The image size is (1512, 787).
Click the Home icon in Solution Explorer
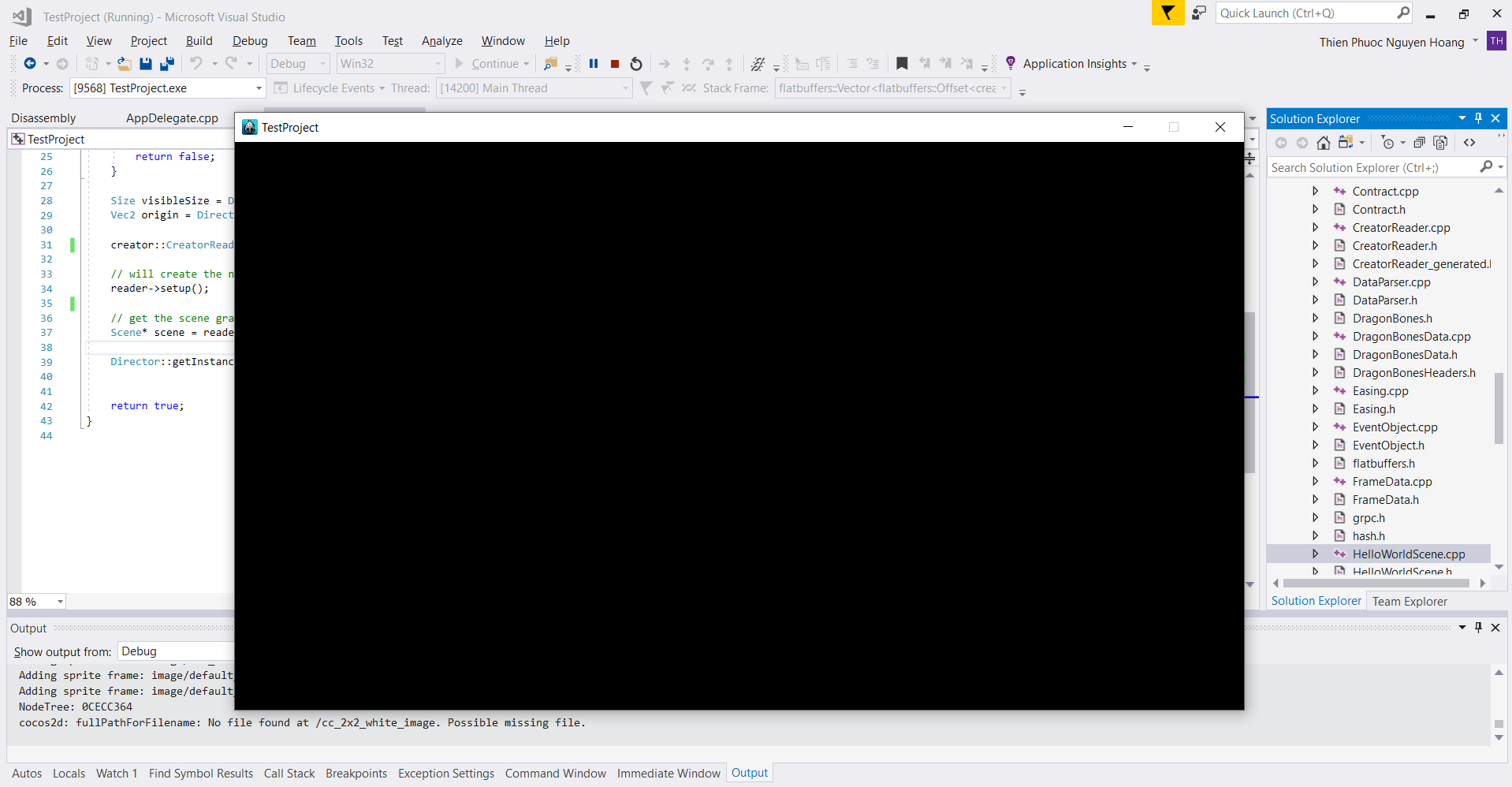[x=1324, y=143]
